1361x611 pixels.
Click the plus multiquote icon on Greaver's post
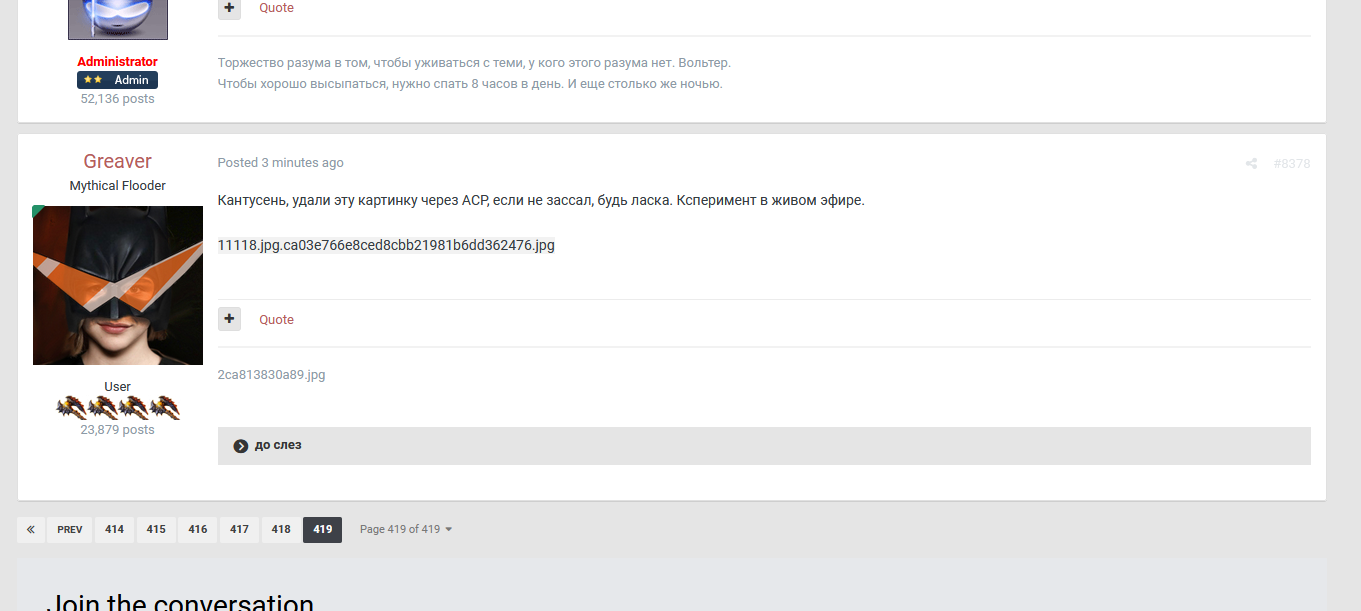pyautogui.click(x=229, y=318)
